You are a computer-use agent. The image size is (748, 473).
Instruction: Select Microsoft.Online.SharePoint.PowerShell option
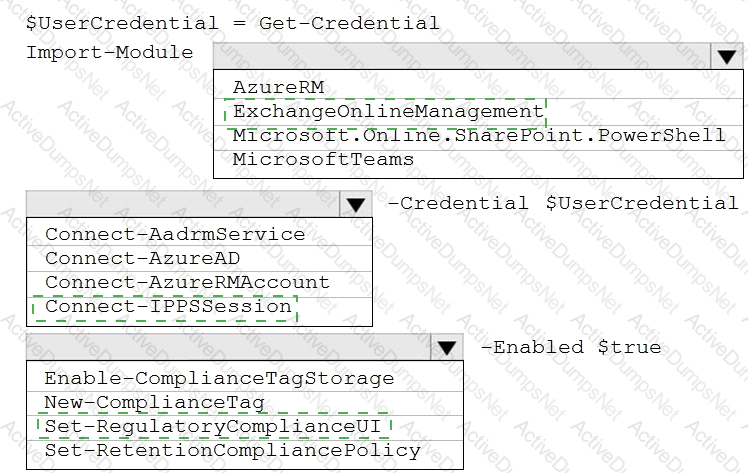[478, 135]
